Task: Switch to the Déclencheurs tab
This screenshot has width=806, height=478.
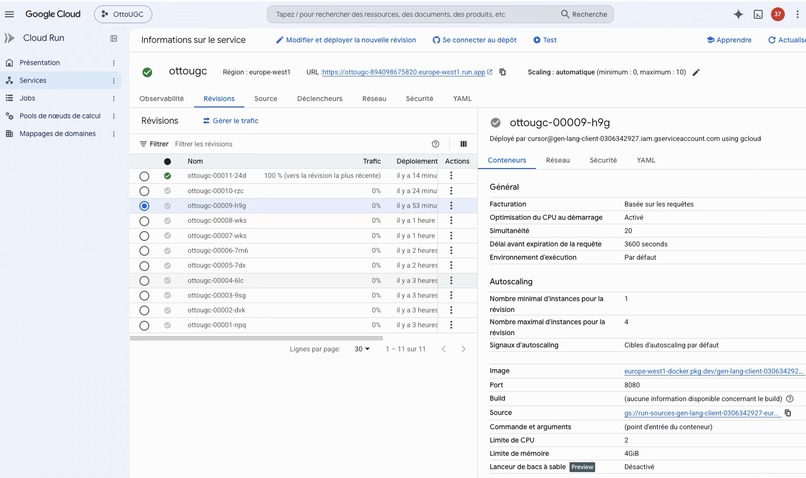Action: pyautogui.click(x=320, y=99)
